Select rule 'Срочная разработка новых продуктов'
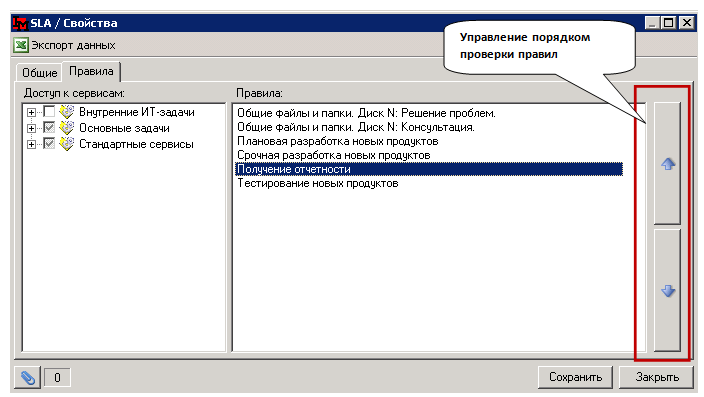The height and width of the screenshot is (397, 704). 334,155
